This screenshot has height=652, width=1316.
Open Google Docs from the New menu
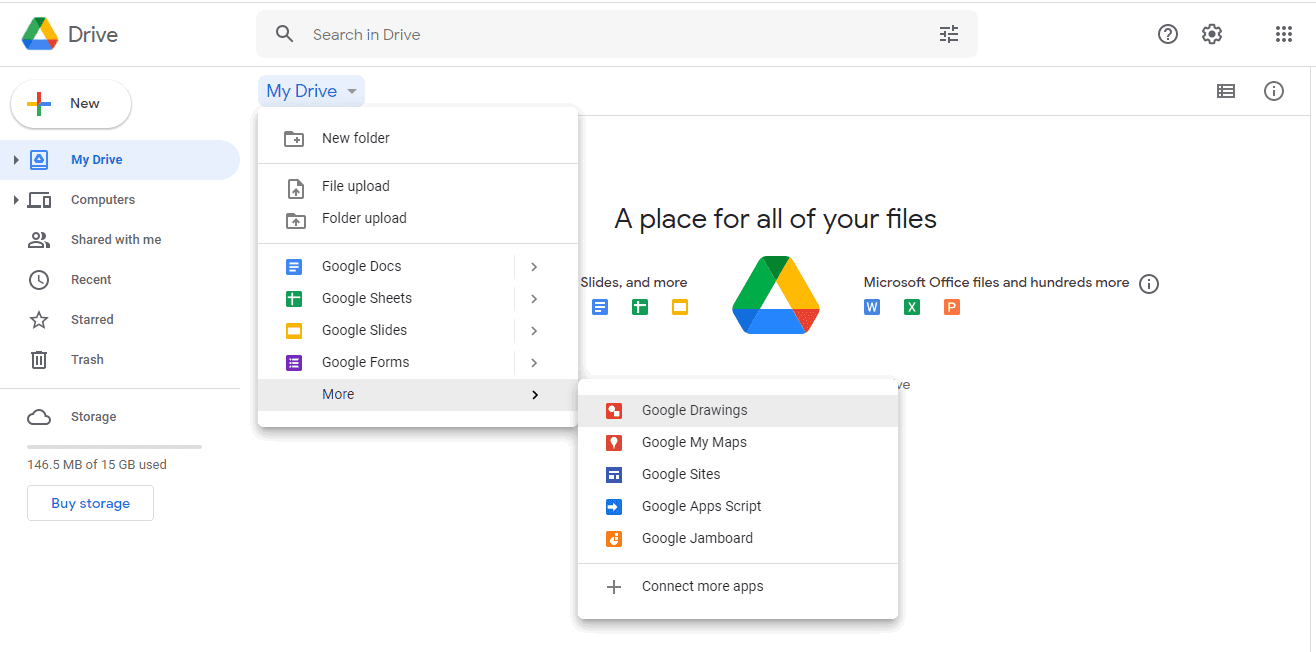[360, 265]
